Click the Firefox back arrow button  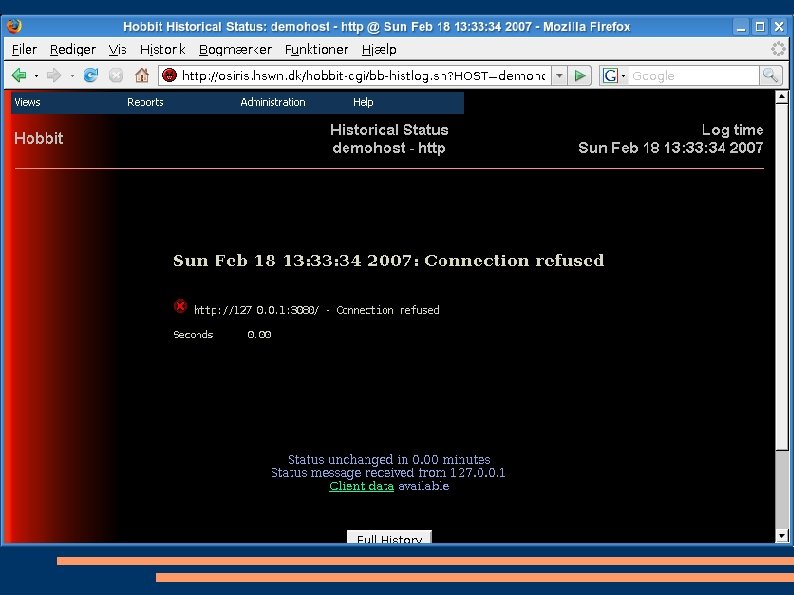click(x=19, y=75)
